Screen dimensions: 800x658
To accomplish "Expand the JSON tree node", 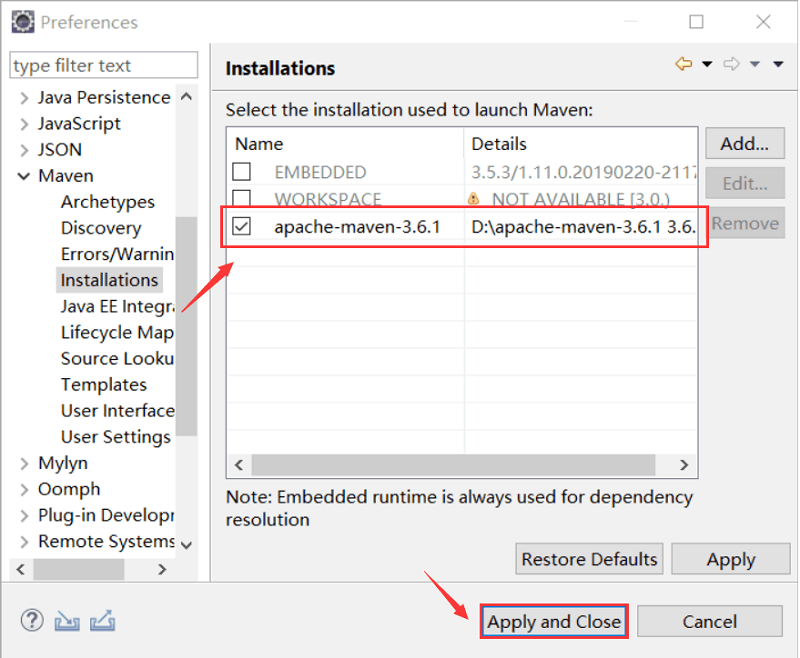I will pos(24,149).
